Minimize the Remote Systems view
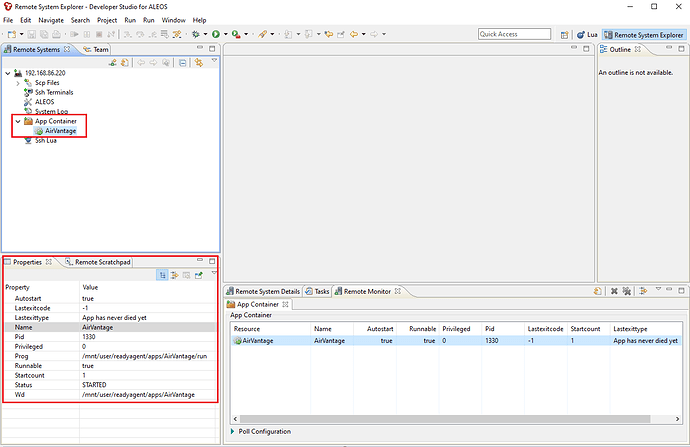The height and width of the screenshot is (447, 690). tap(200, 47)
